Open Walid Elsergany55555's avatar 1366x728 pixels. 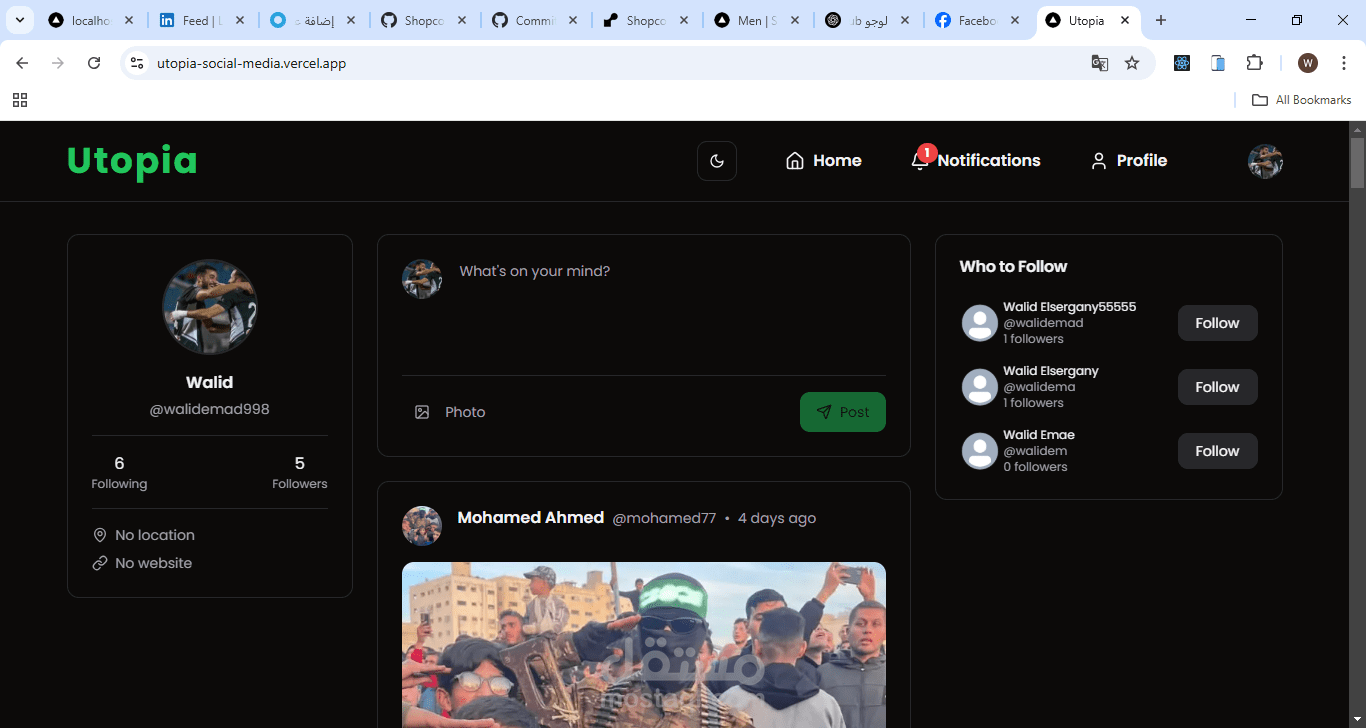pyautogui.click(x=980, y=323)
